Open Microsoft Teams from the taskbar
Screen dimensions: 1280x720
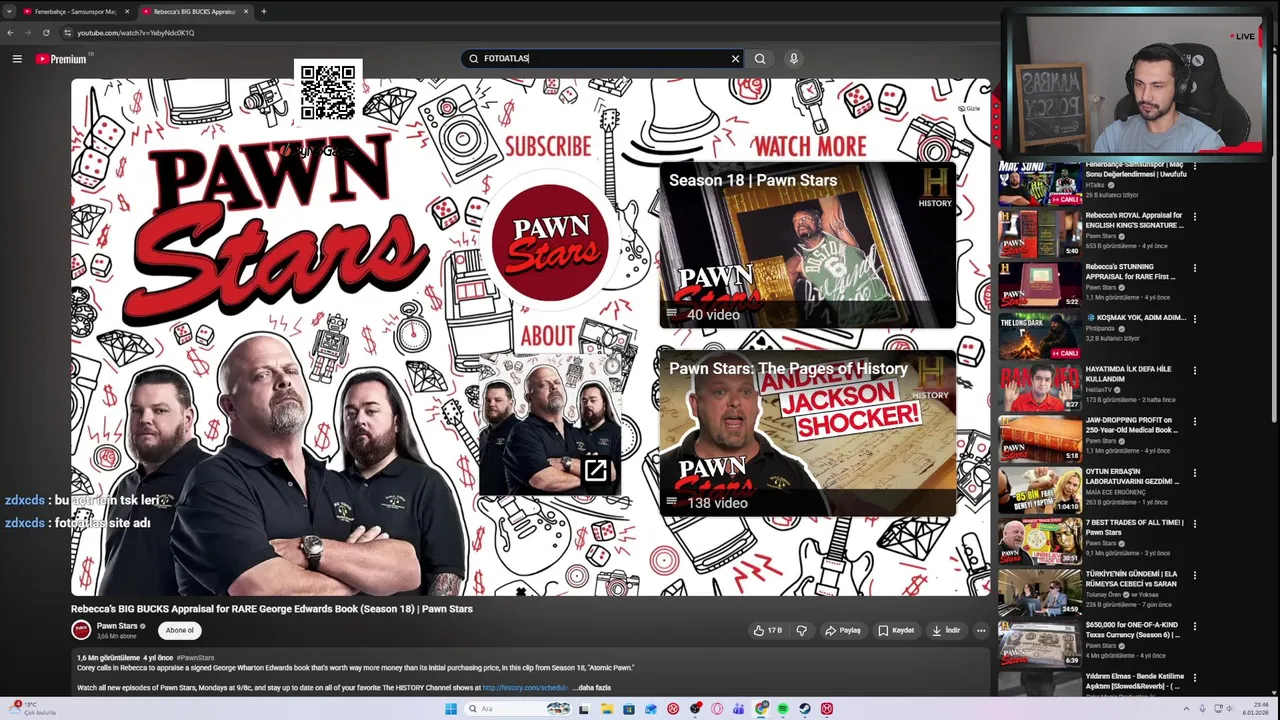[739, 709]
